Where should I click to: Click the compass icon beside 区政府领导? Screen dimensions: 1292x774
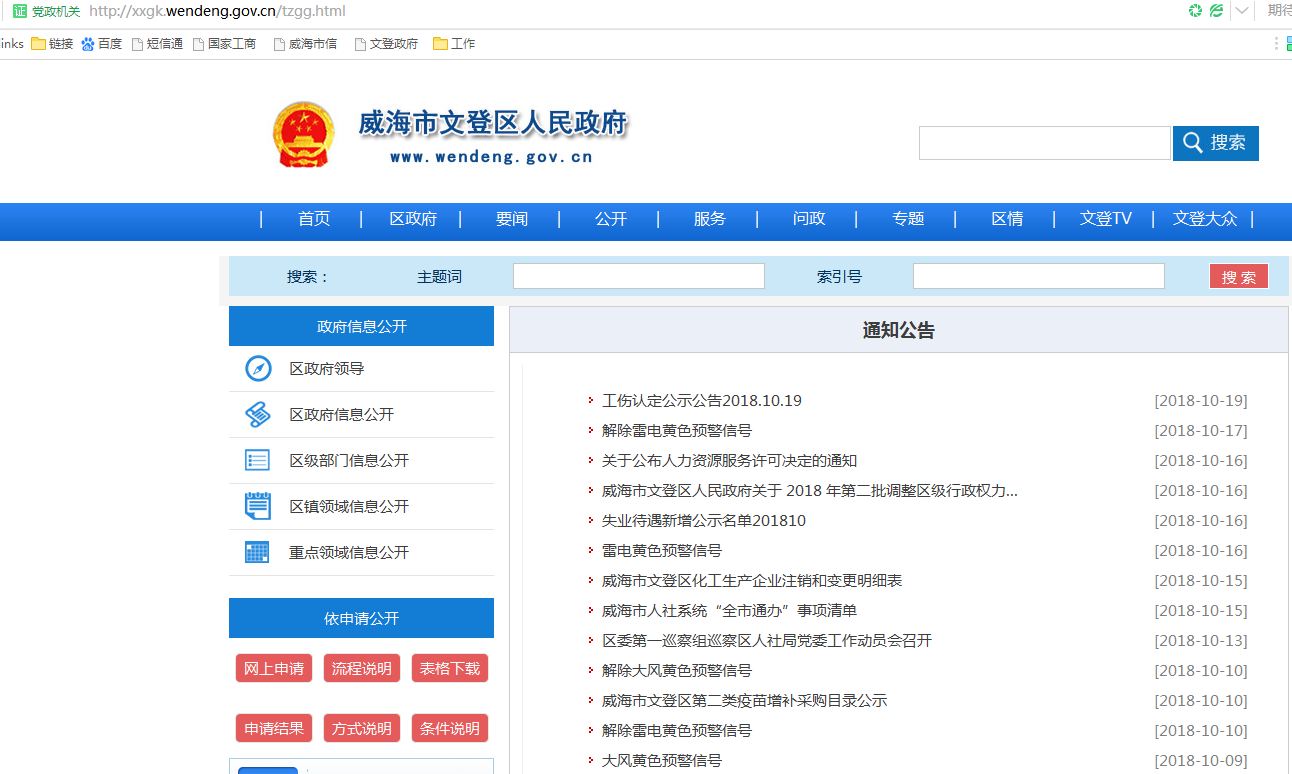click(x=258, y=369)
